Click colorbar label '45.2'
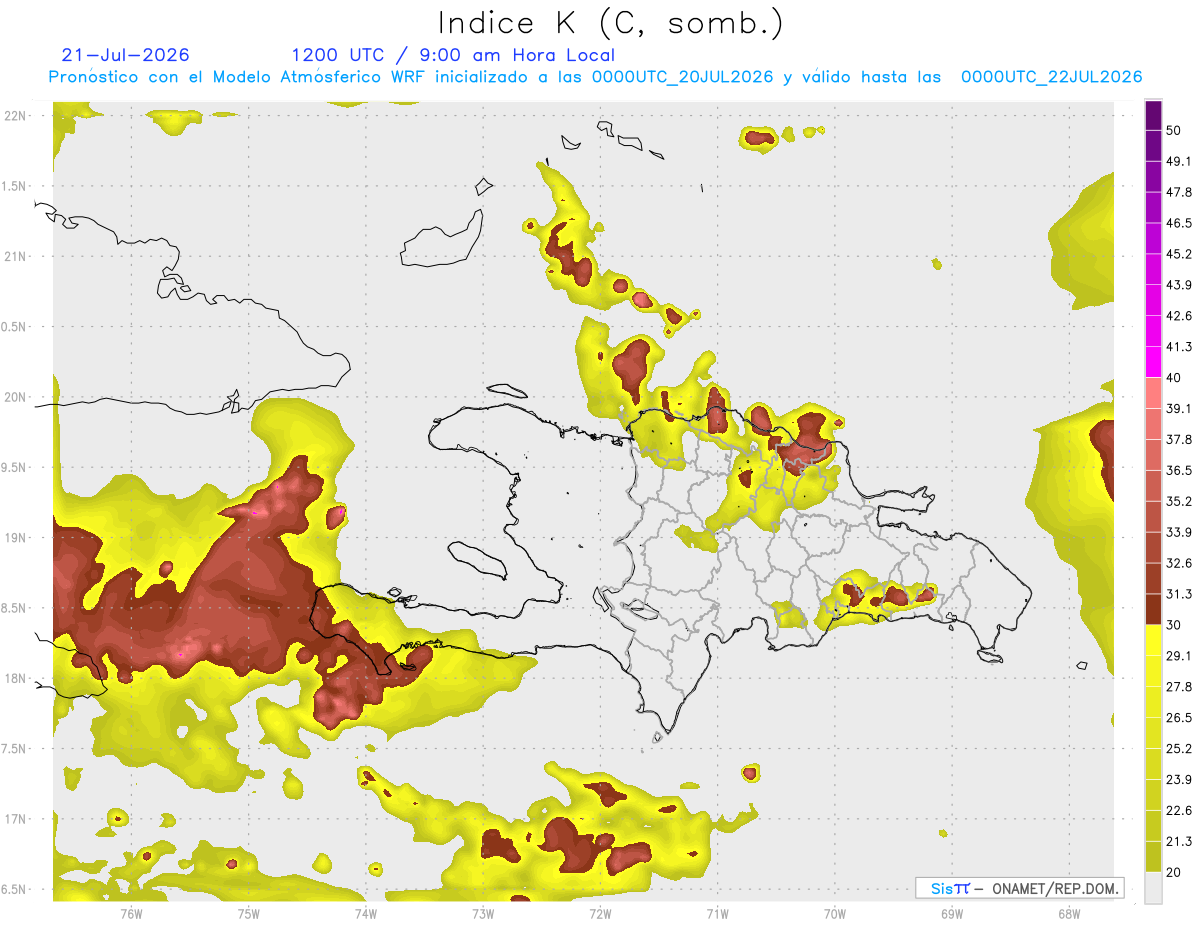The image size is (1200, 927). pos(1178,254)
